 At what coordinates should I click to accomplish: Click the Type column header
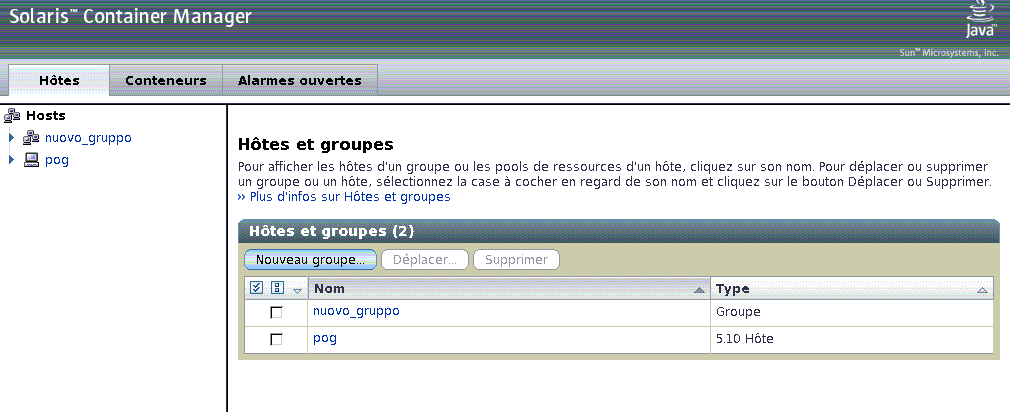(x=852, y=288)
